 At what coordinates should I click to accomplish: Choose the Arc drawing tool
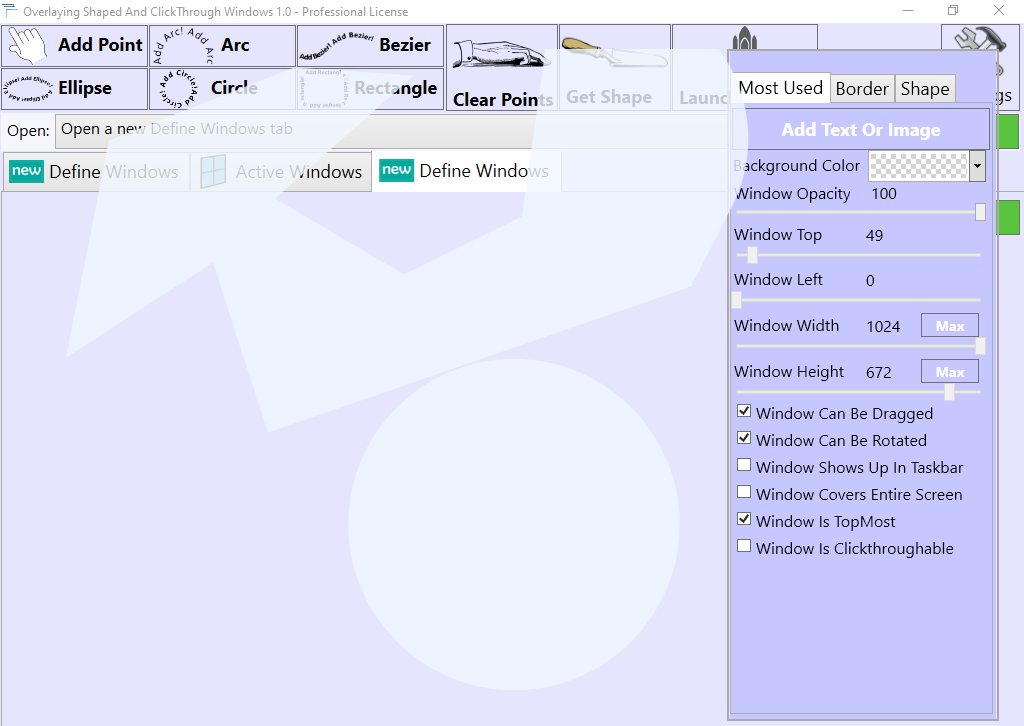point(222,46)
